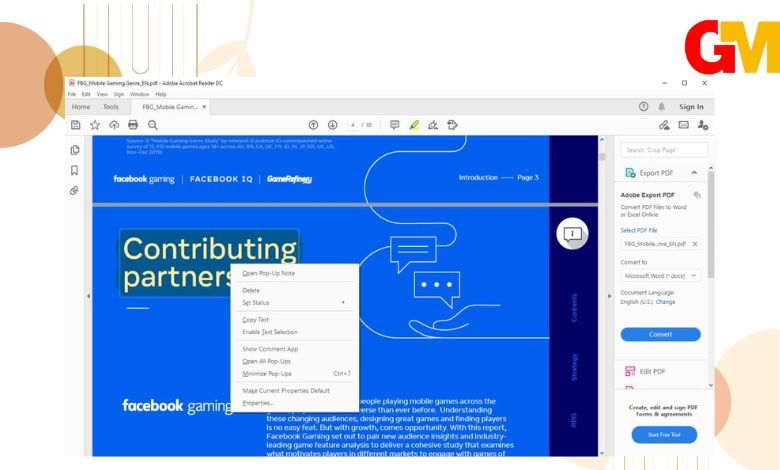Open the Edit menu
The image size is (780, 470).
(x=86, y=94)
